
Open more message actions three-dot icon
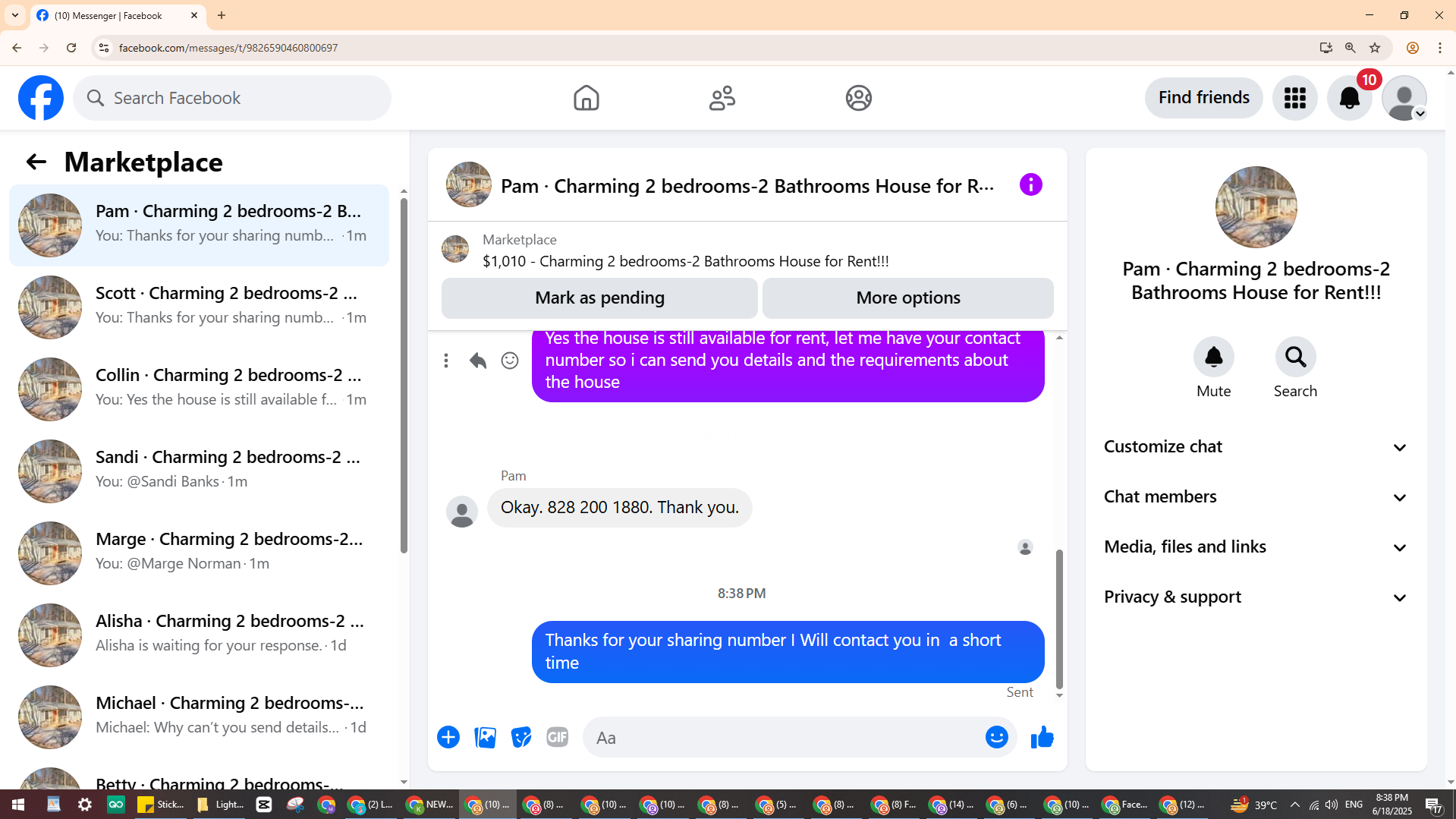click(x=446, y=361)
